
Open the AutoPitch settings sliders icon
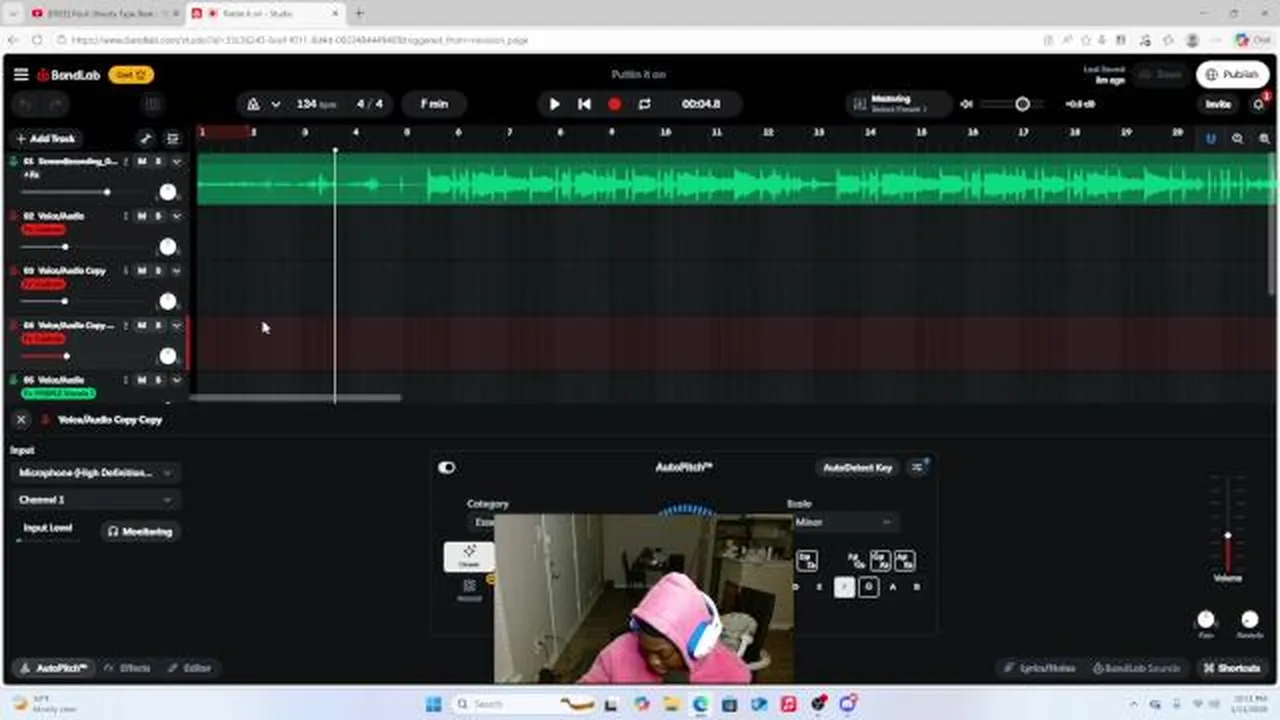click(x=918, y=468)
